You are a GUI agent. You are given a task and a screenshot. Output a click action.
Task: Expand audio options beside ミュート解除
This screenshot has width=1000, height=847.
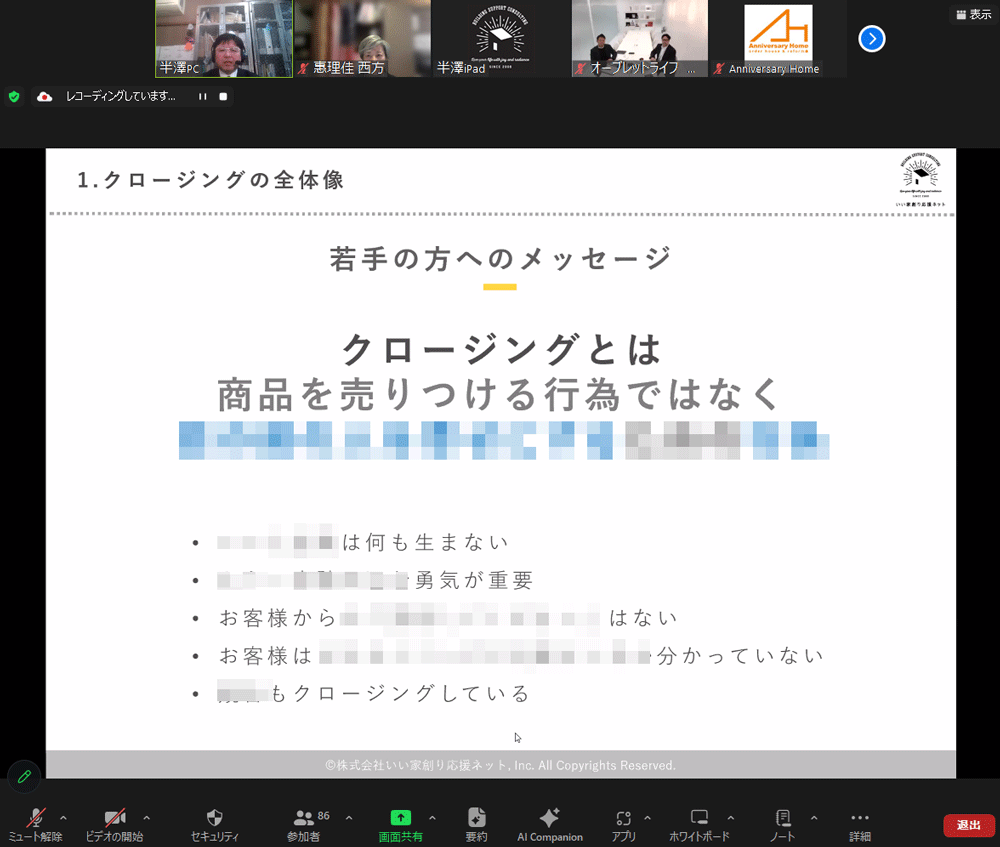coord(64,817)
